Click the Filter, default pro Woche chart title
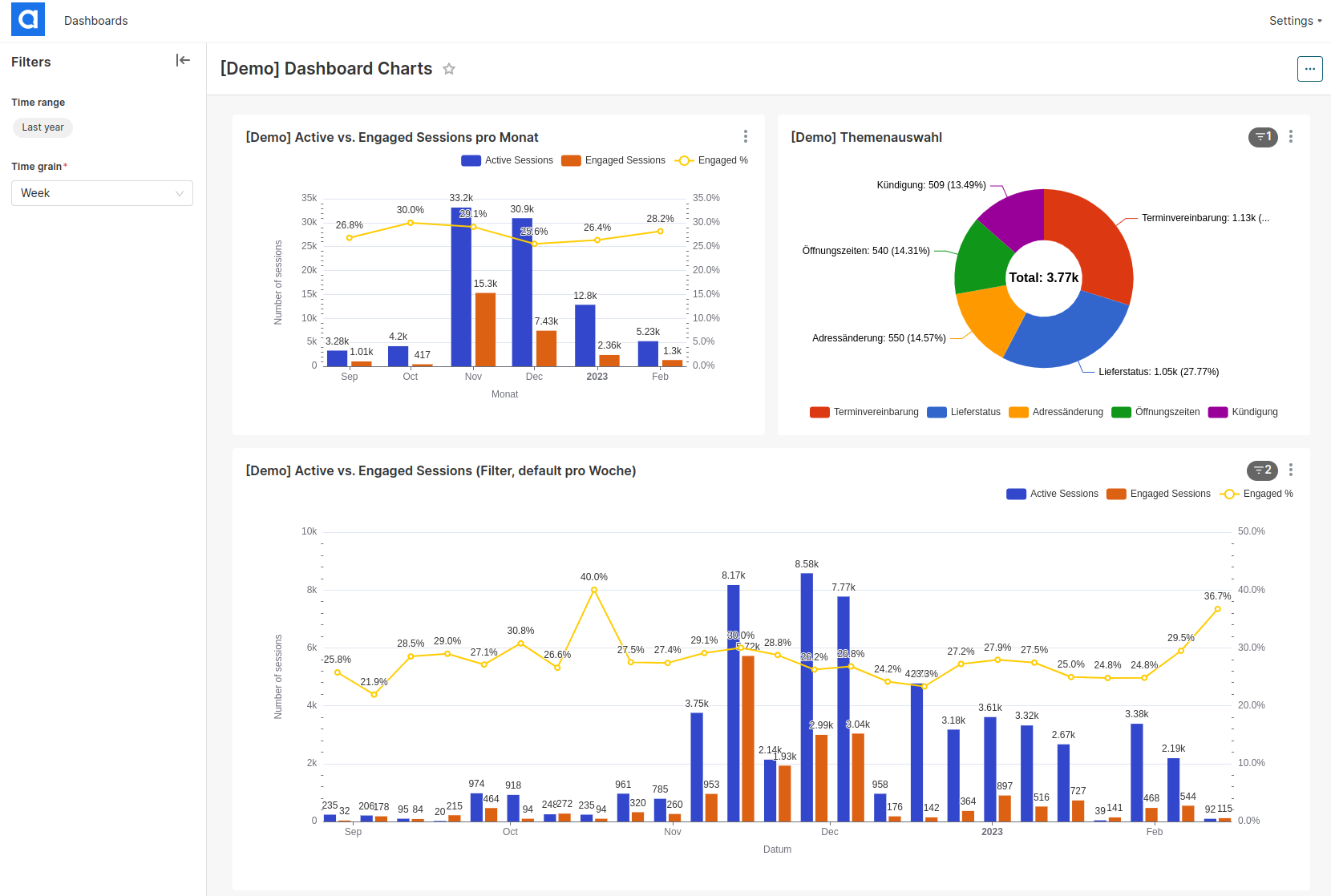The width and height of the screenshot is (1331, 896). (x=441, y=470)
